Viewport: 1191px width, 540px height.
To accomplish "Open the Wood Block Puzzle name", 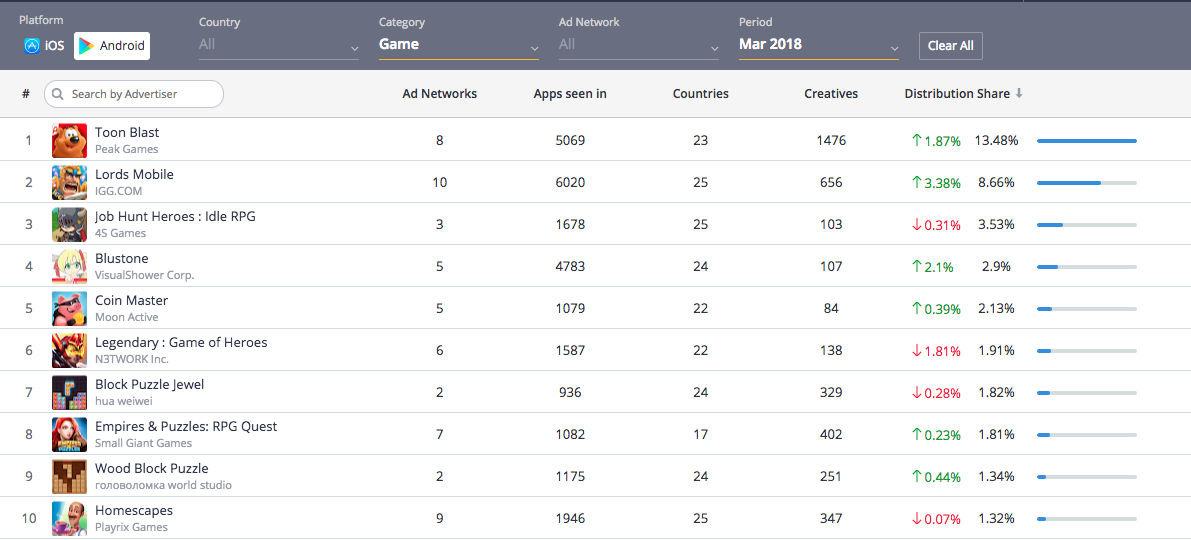I will click(x=151, y=469).
